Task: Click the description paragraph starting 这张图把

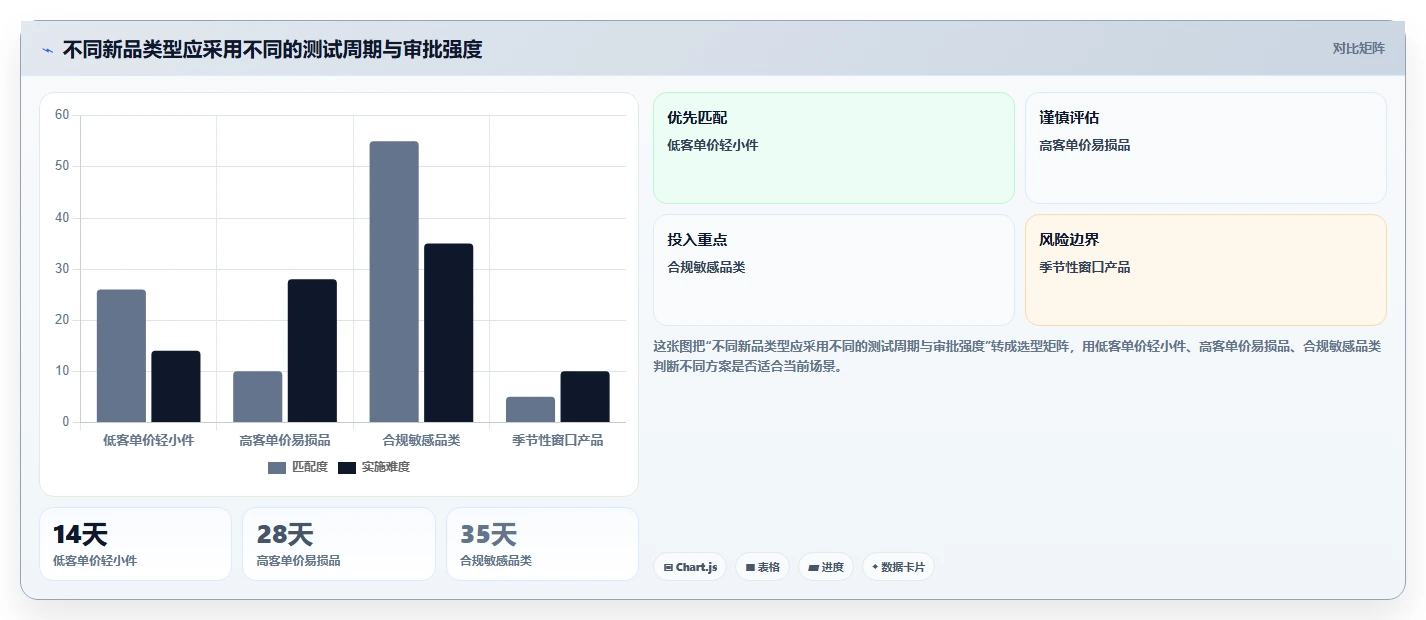Action: click(1017, 356)
